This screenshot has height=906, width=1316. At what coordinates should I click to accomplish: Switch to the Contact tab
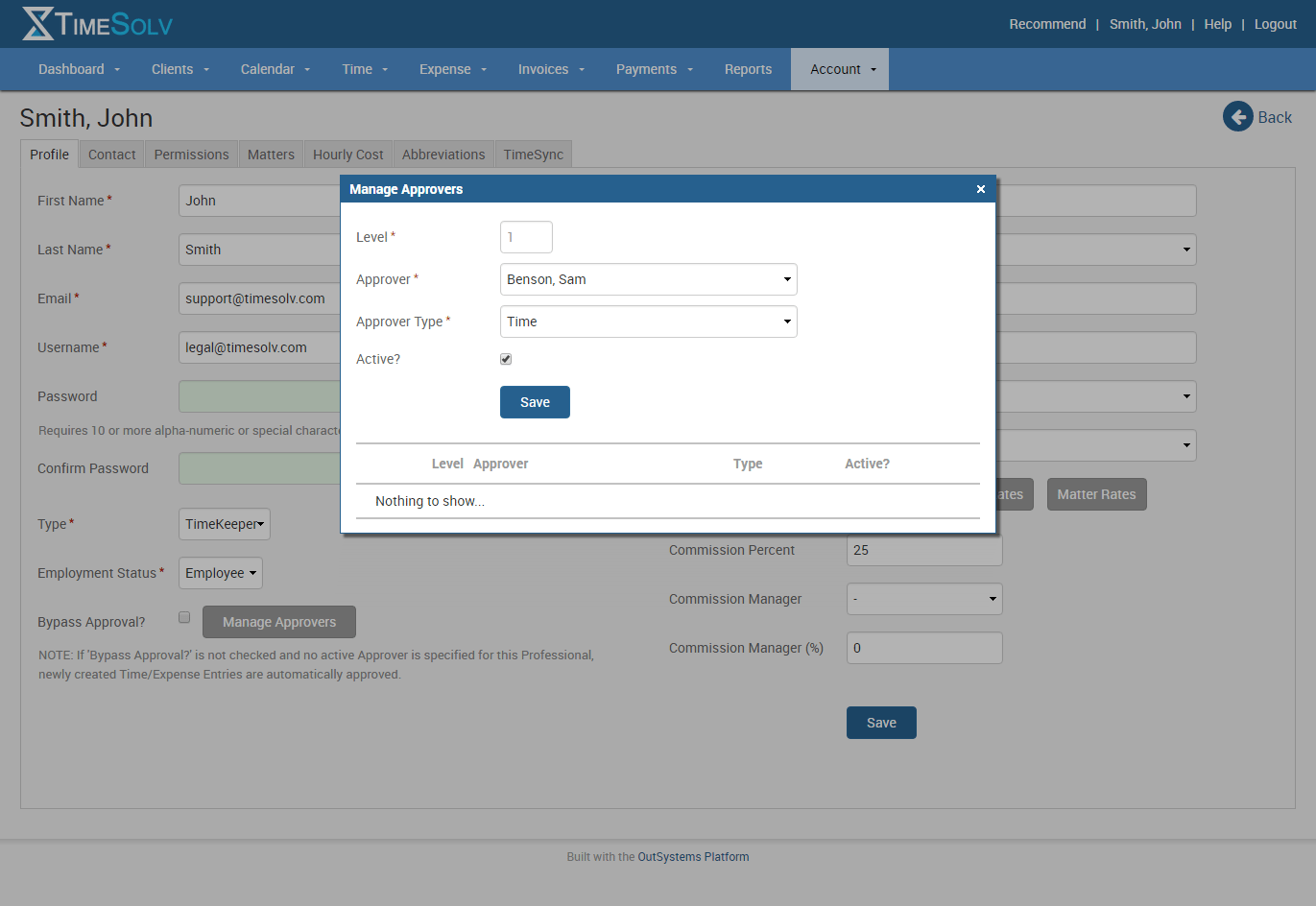(x=111, y=154)
